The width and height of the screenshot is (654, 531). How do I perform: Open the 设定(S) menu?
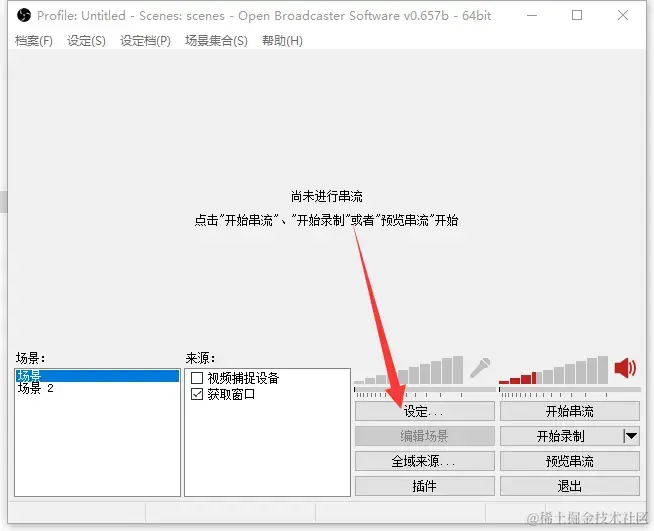[86, 41]
